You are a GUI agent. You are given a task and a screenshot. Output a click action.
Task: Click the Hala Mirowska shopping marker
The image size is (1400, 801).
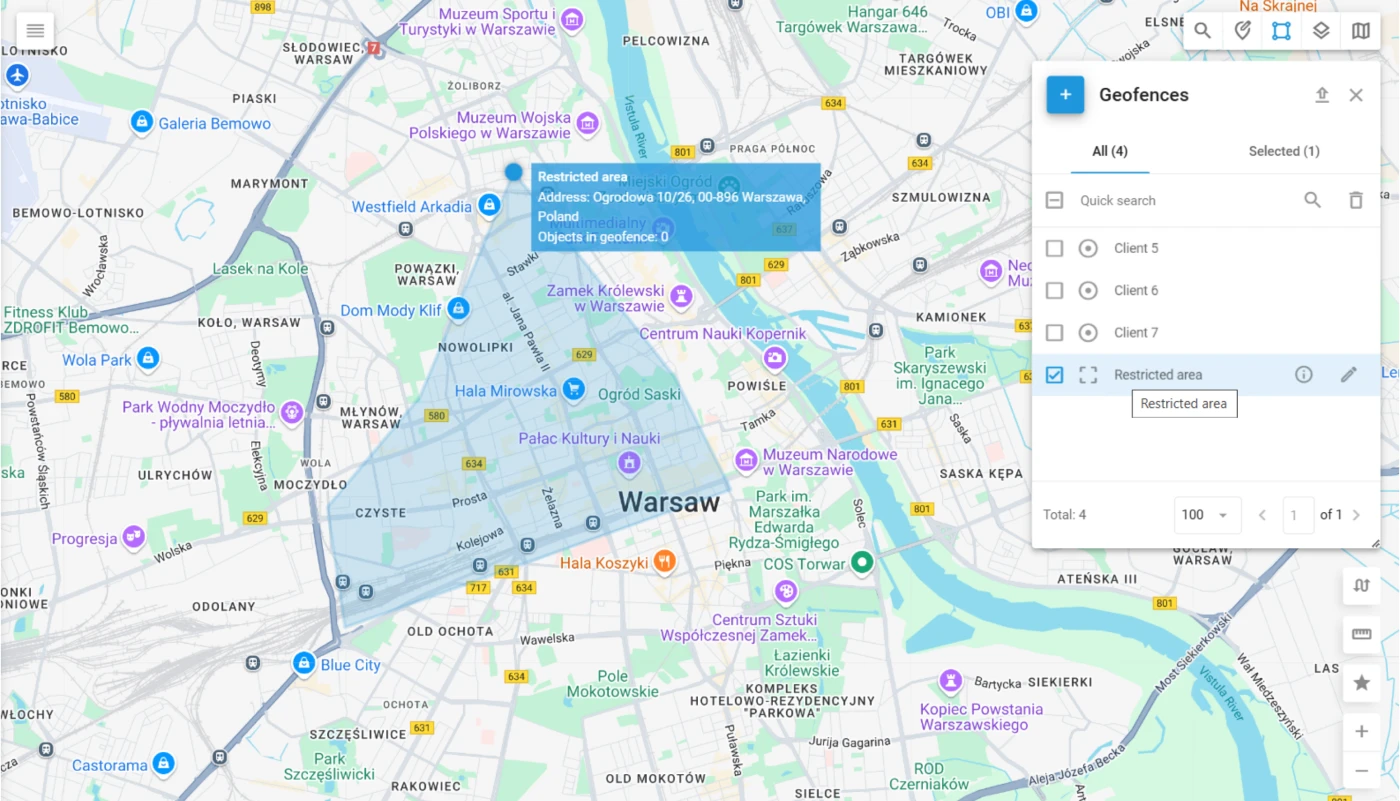point(573,389)
